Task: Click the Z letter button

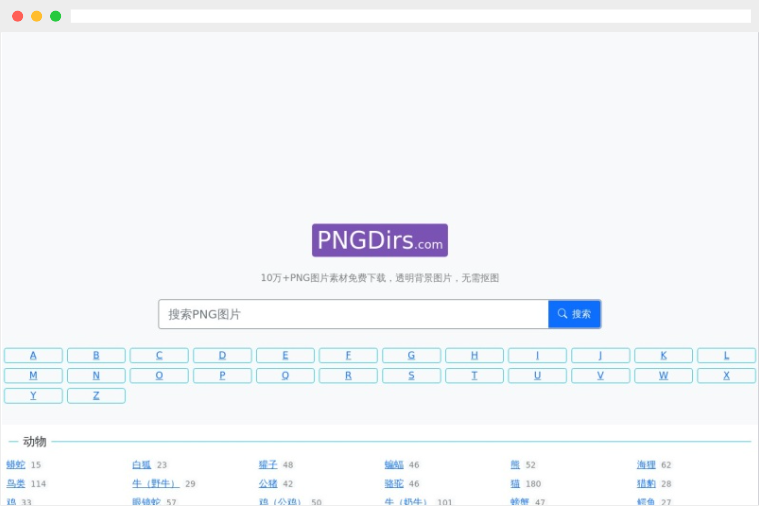Action: click(96, 396)
